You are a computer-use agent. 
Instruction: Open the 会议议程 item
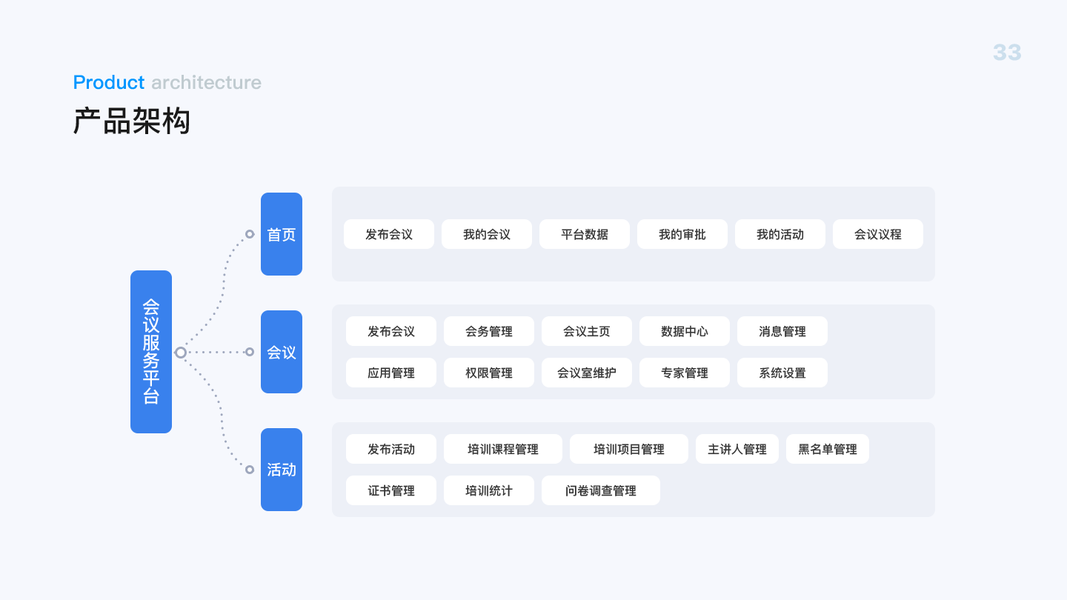[x=878, y=234]
